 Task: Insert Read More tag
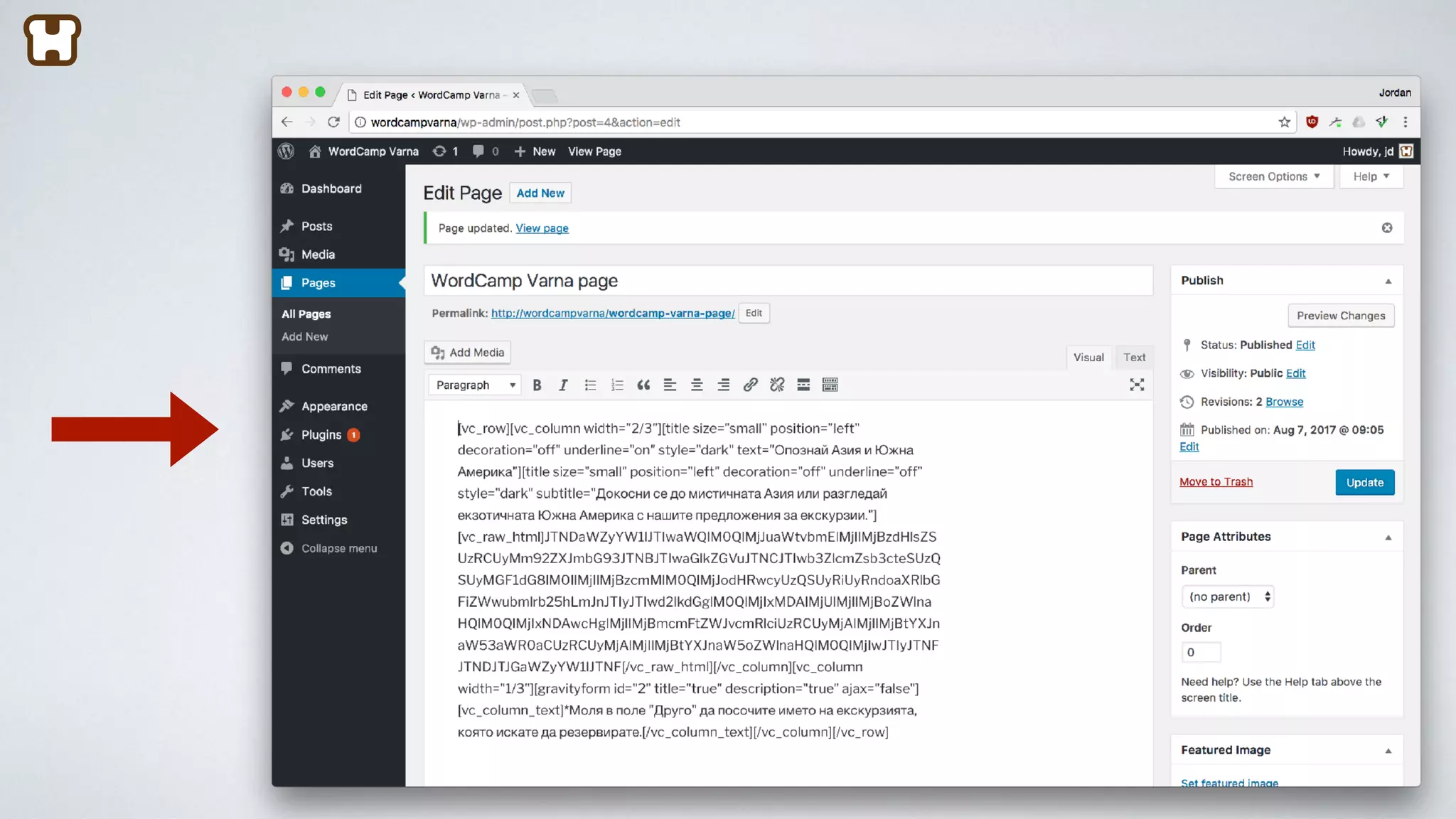(x=803, y=385)
